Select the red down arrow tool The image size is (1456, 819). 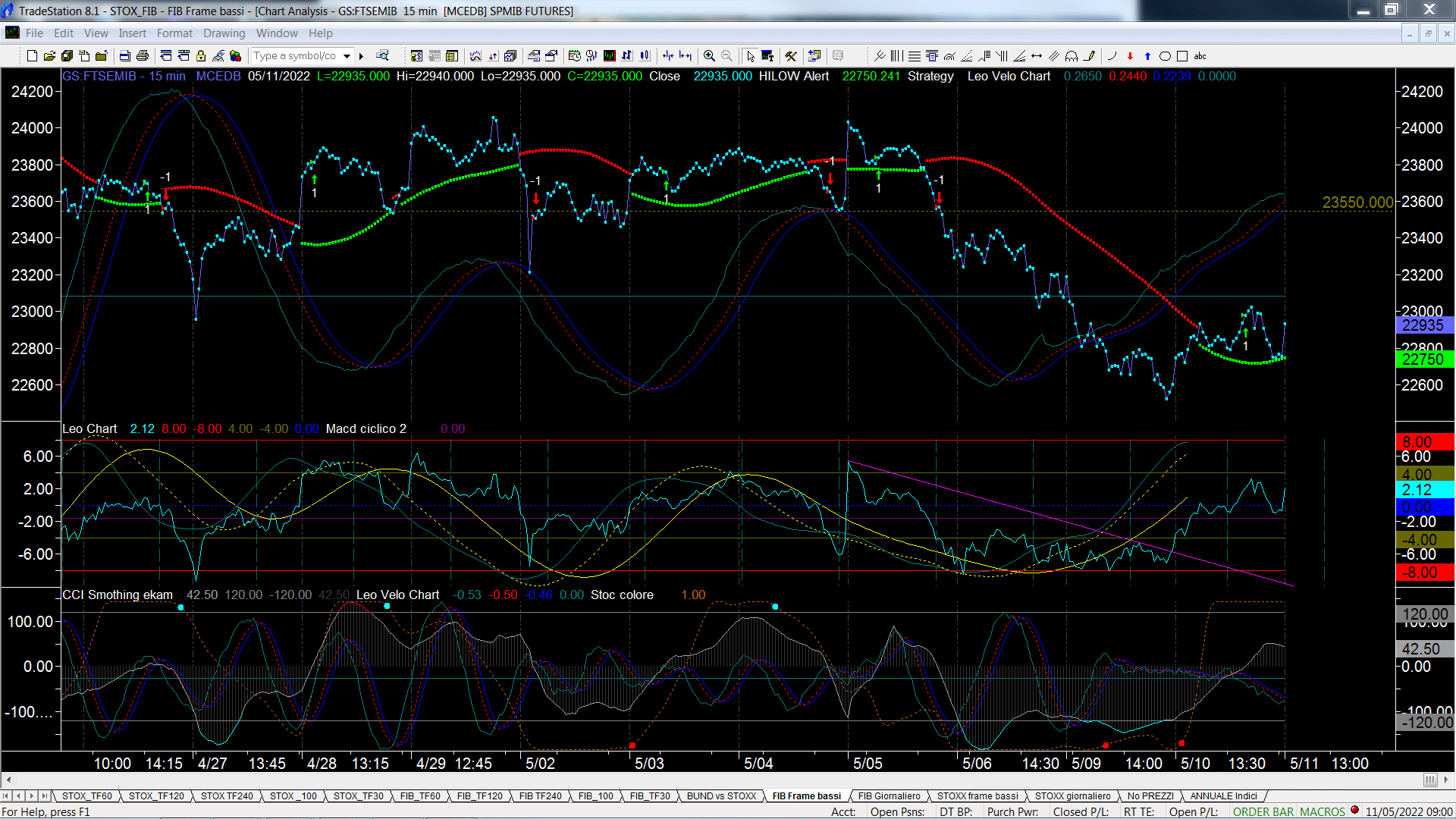click(x=1130, y=56)
